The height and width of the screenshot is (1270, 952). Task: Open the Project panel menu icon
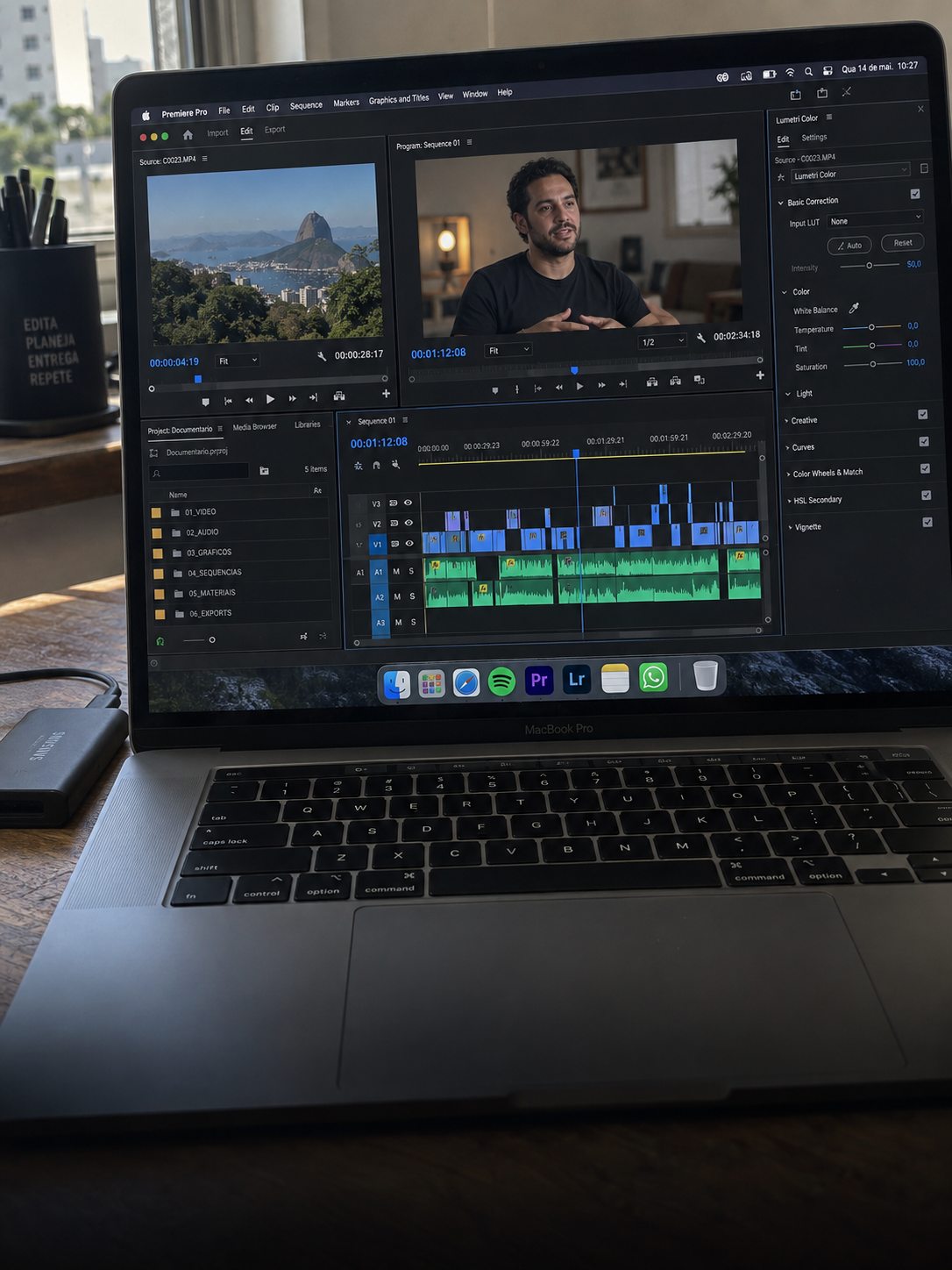point(220,429)
